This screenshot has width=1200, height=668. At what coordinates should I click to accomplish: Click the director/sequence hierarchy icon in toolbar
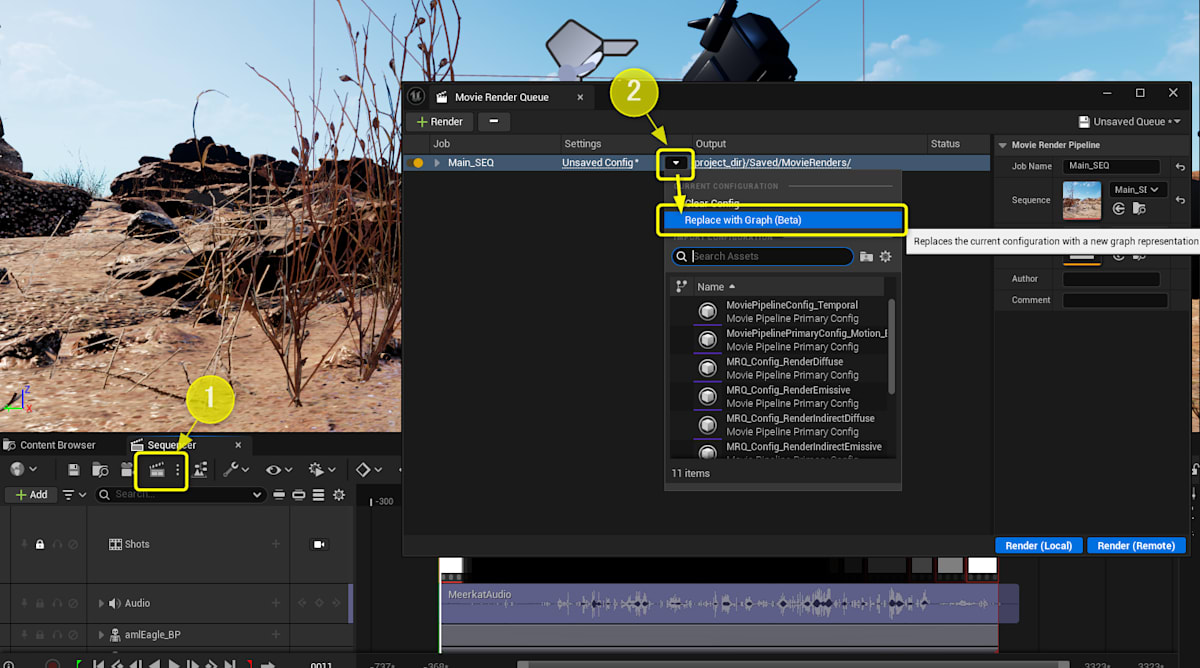click(x=201, y=469)
